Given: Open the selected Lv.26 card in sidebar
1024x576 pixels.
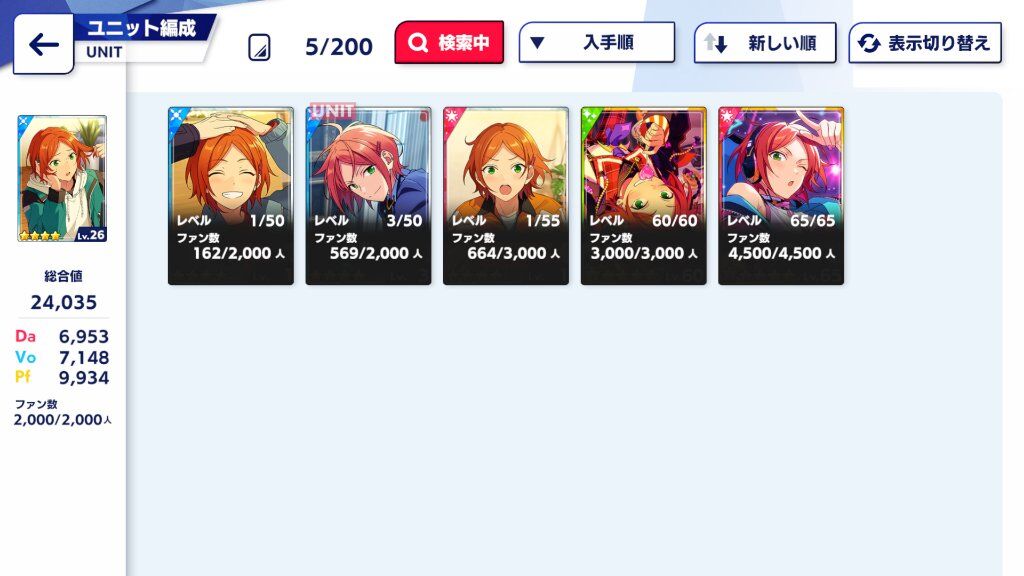Looking at the screenshot, I should [x=62, y=178].
